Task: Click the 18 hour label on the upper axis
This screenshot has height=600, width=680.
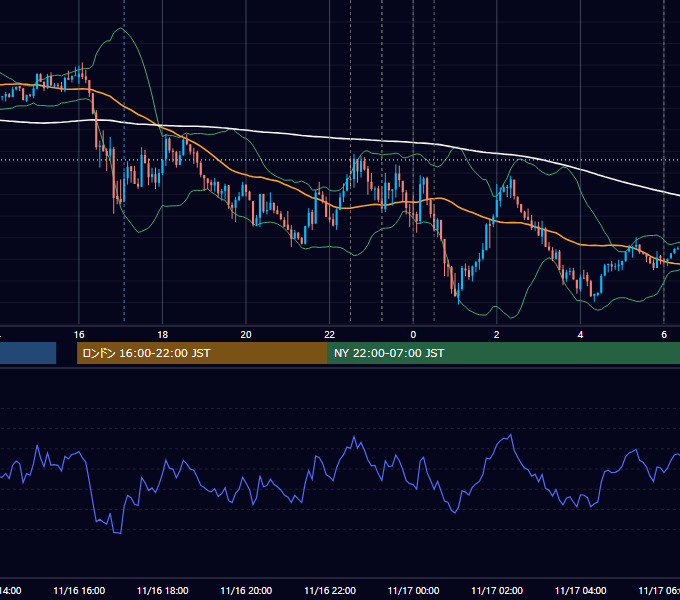Action: [163, 335]
